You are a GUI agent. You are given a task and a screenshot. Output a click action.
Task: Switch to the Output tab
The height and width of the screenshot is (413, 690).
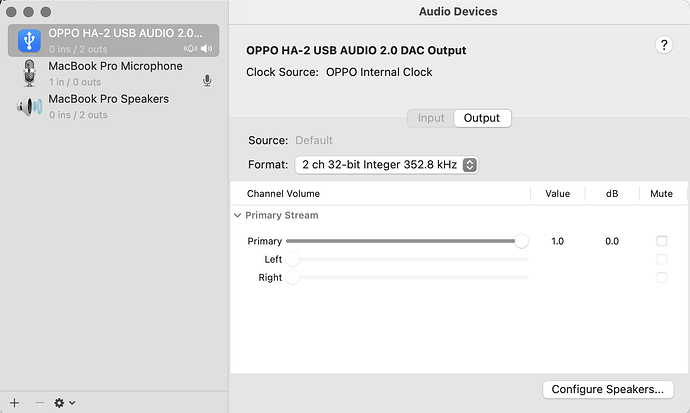point(482,118)
